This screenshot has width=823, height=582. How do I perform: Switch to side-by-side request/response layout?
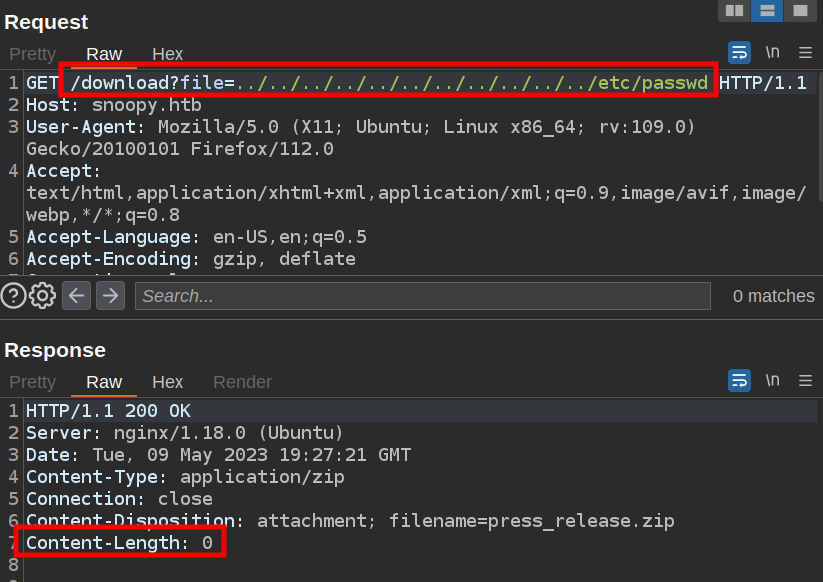pos(735,11)
